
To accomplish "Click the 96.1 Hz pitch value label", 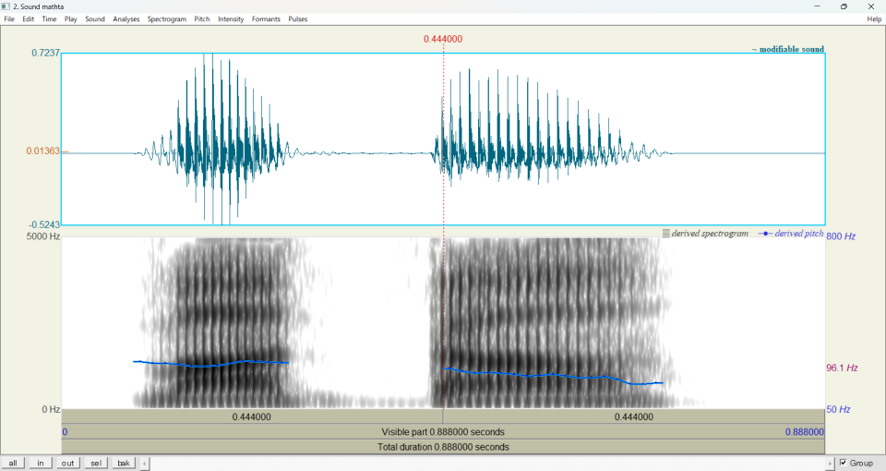I will 842,368.
